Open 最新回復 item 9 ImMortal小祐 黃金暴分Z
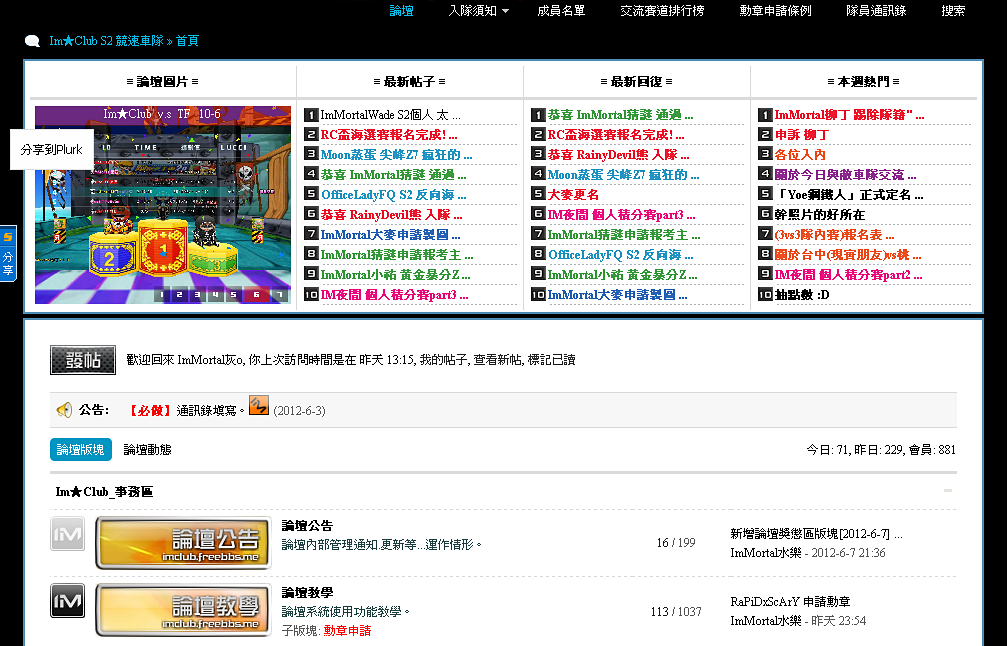The image size is (1008, 646). pos(622,274)
